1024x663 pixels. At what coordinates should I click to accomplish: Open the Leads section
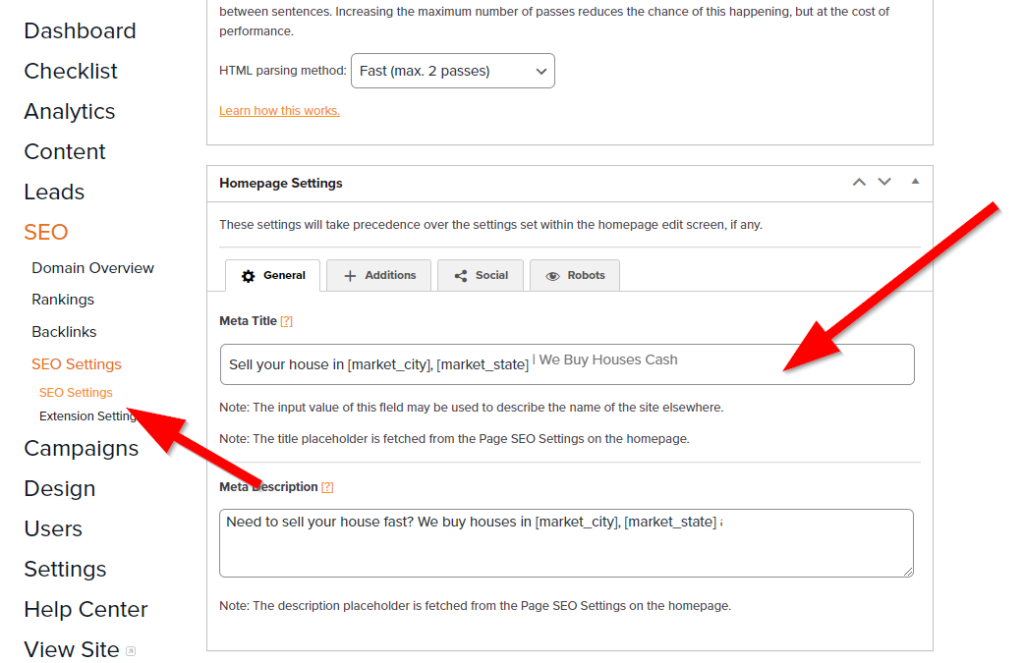coord(54,192)
